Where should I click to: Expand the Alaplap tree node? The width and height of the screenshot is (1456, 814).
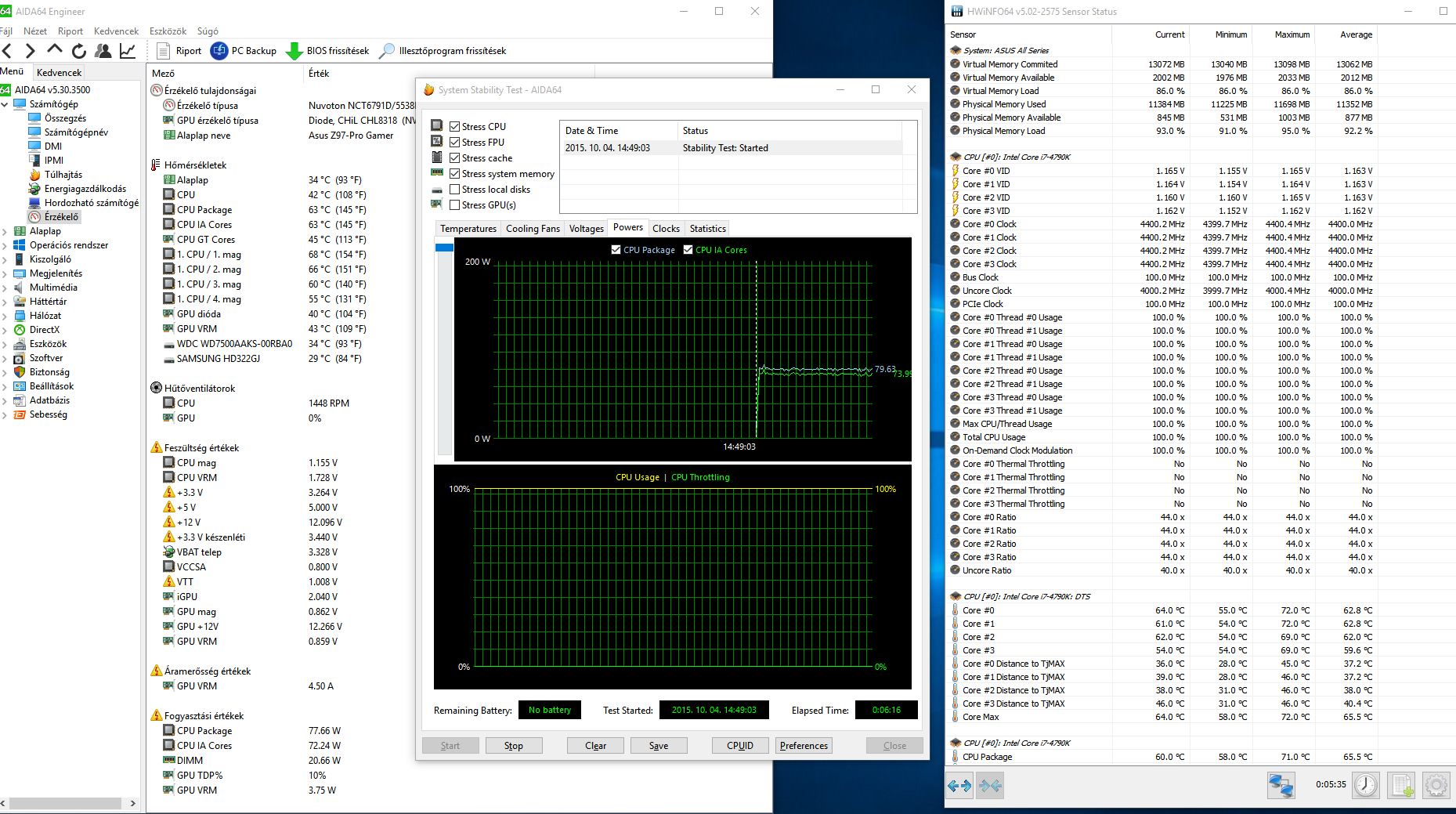(x=5, y=231)
